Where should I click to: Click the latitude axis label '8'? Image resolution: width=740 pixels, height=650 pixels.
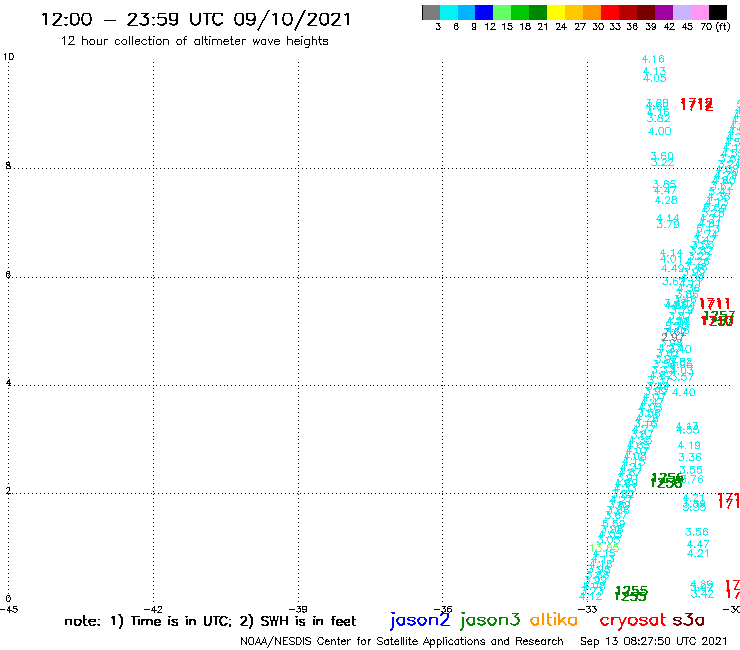pos(8,166)
